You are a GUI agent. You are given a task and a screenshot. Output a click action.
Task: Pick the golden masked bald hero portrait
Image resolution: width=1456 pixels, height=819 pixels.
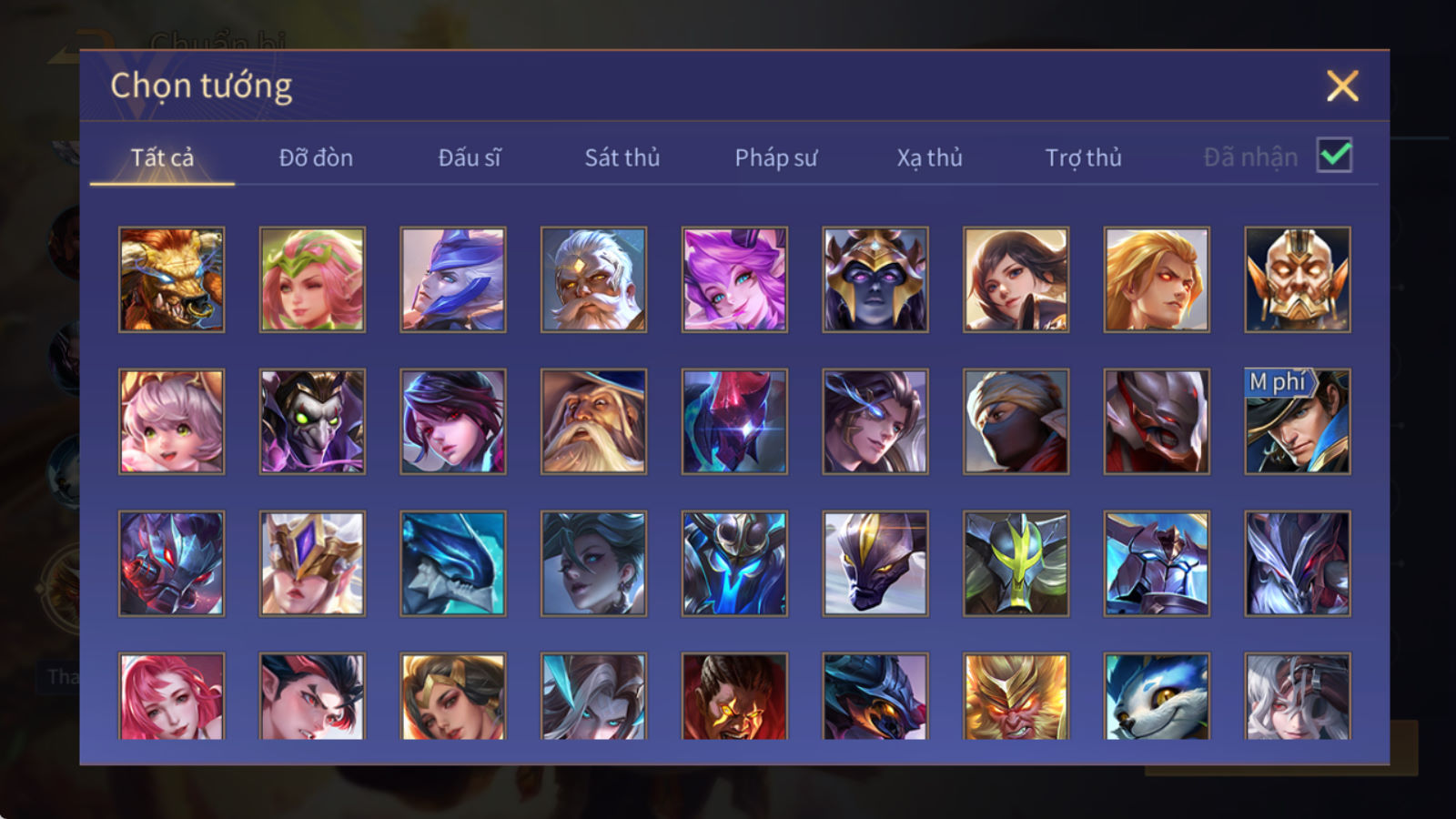pos(1298,279)
